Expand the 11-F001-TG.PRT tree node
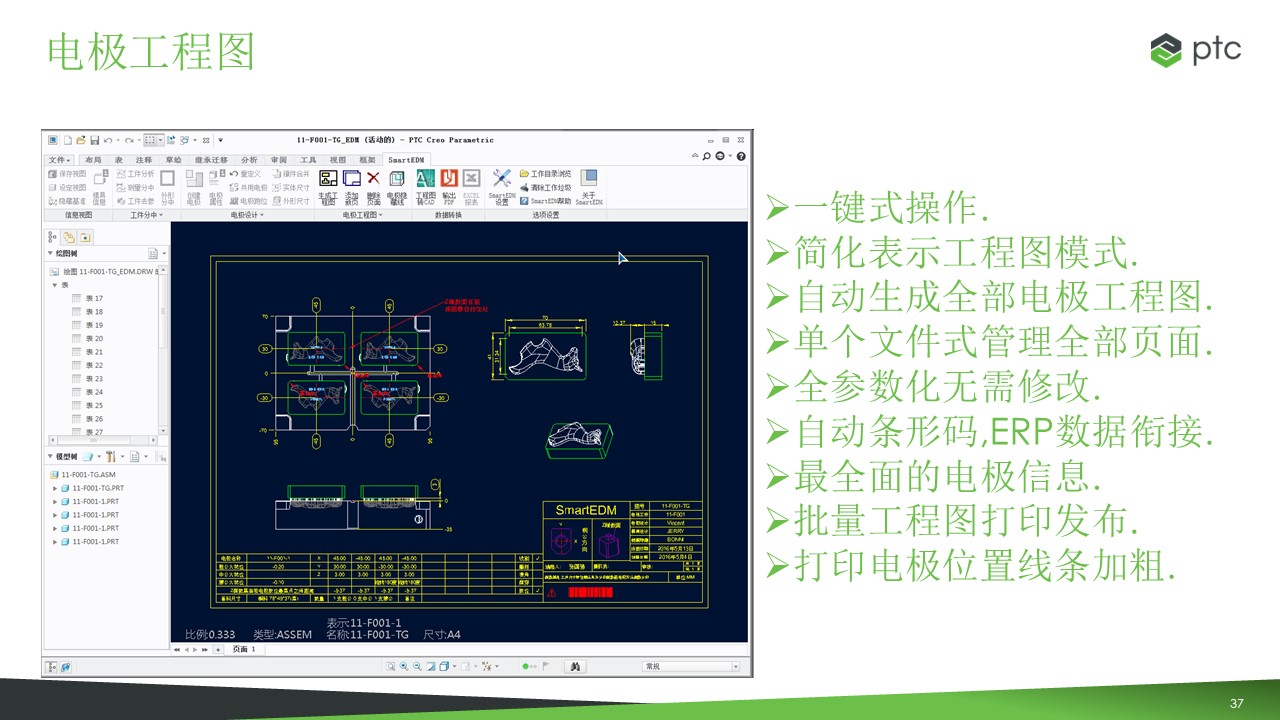The image size is (1280, 720). [x=55, y=488]
